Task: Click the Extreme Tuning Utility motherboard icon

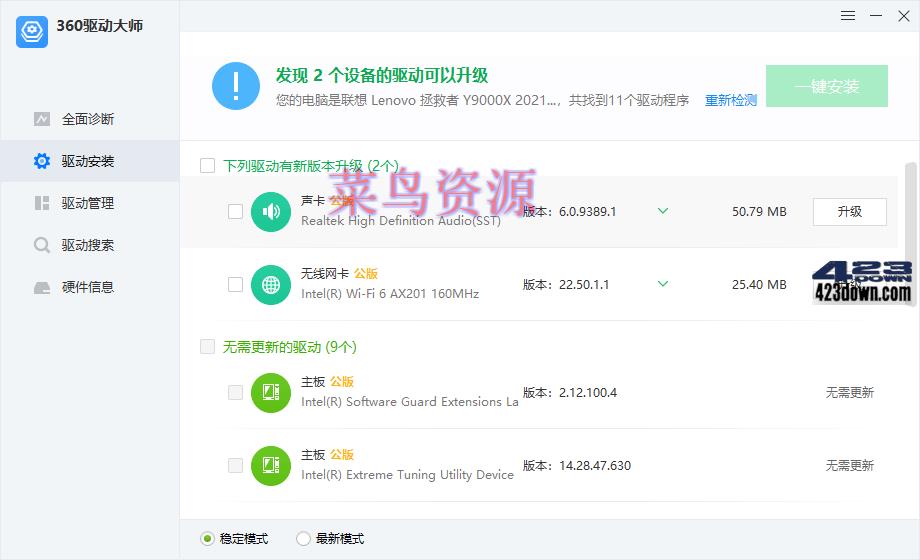Action: tap(270, 466)
